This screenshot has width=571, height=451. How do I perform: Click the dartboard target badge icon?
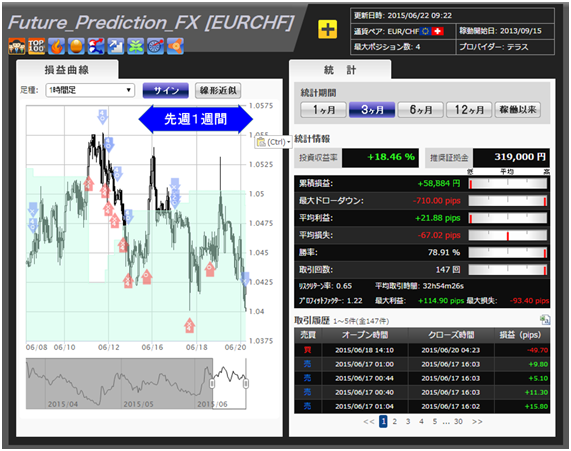(x=155, y=46)
